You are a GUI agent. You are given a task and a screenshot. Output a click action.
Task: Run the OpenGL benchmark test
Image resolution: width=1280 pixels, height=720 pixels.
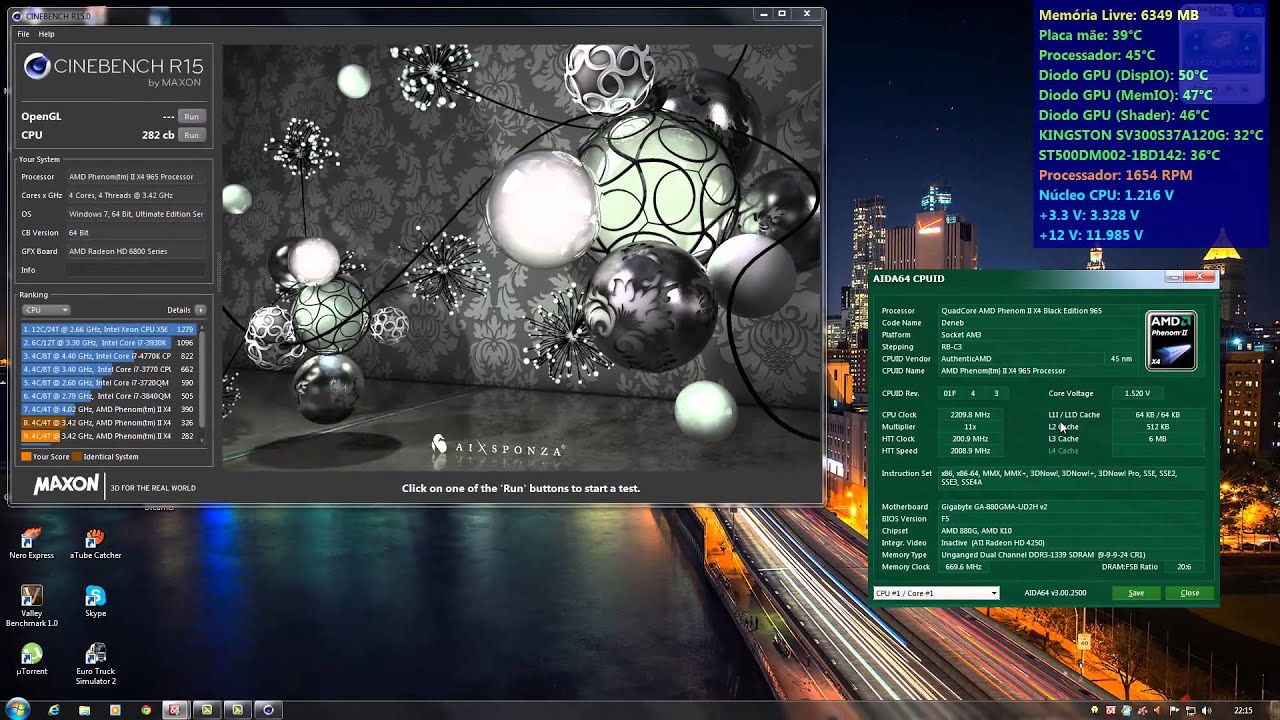190,117
